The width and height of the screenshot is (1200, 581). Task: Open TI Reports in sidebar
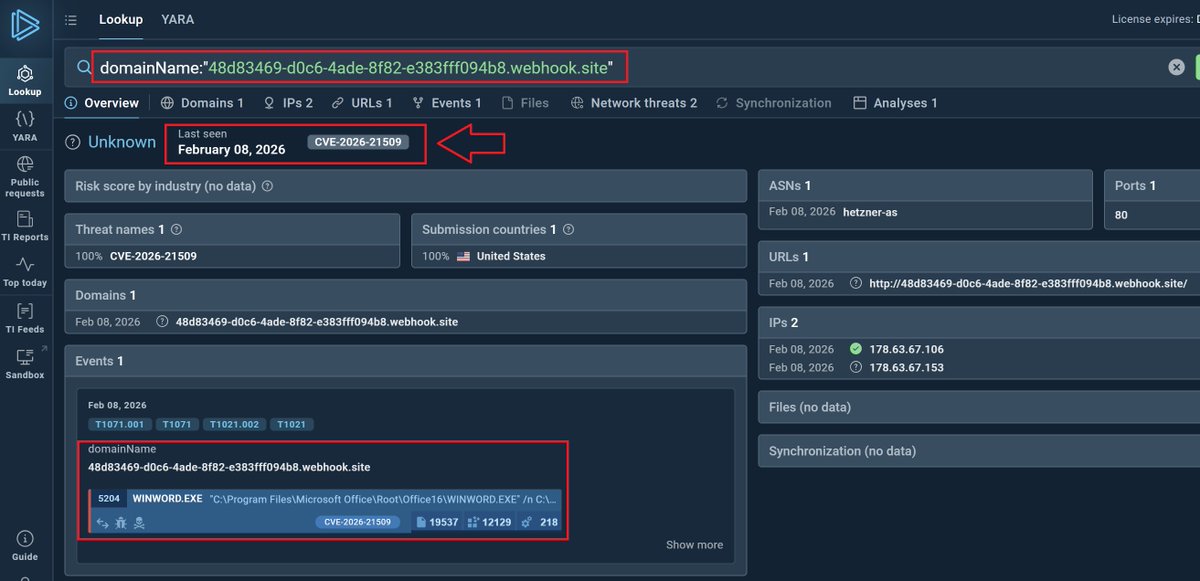click(25, 225)
